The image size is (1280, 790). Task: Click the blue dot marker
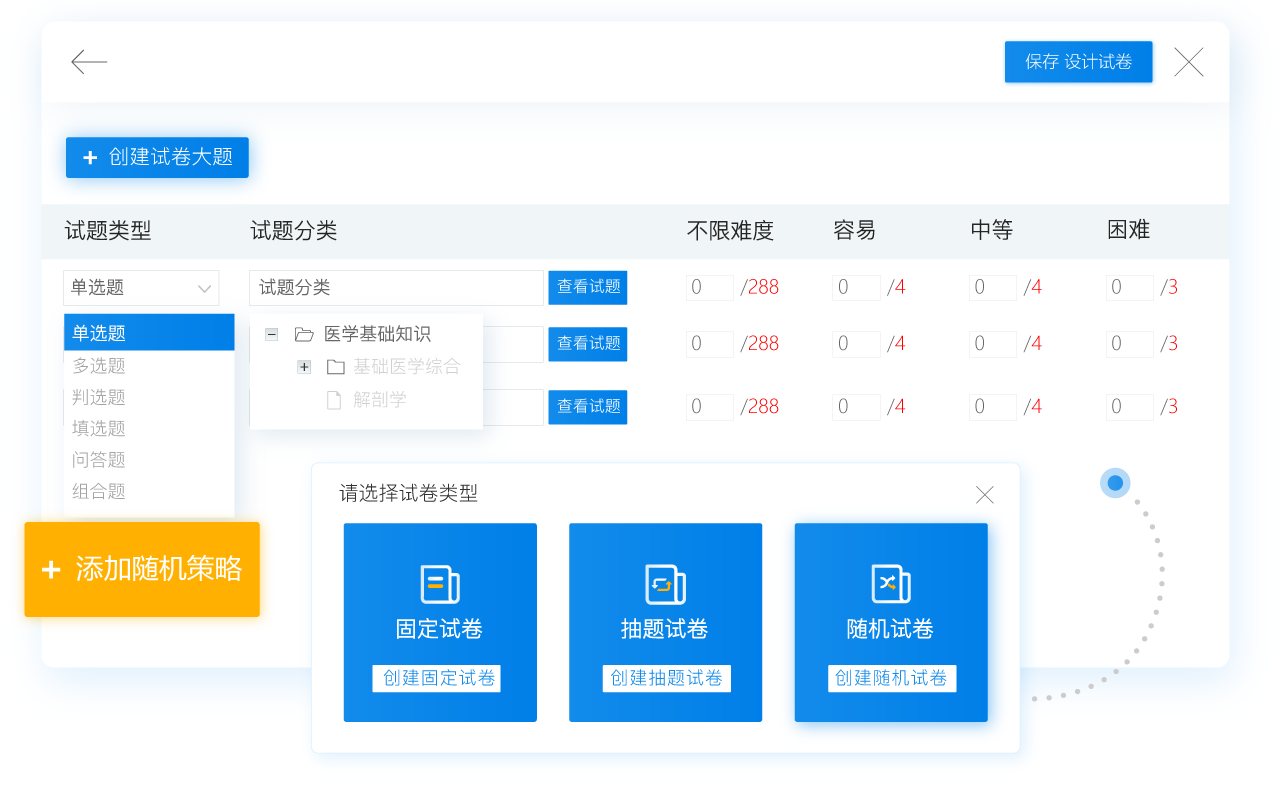point(1115,483)
